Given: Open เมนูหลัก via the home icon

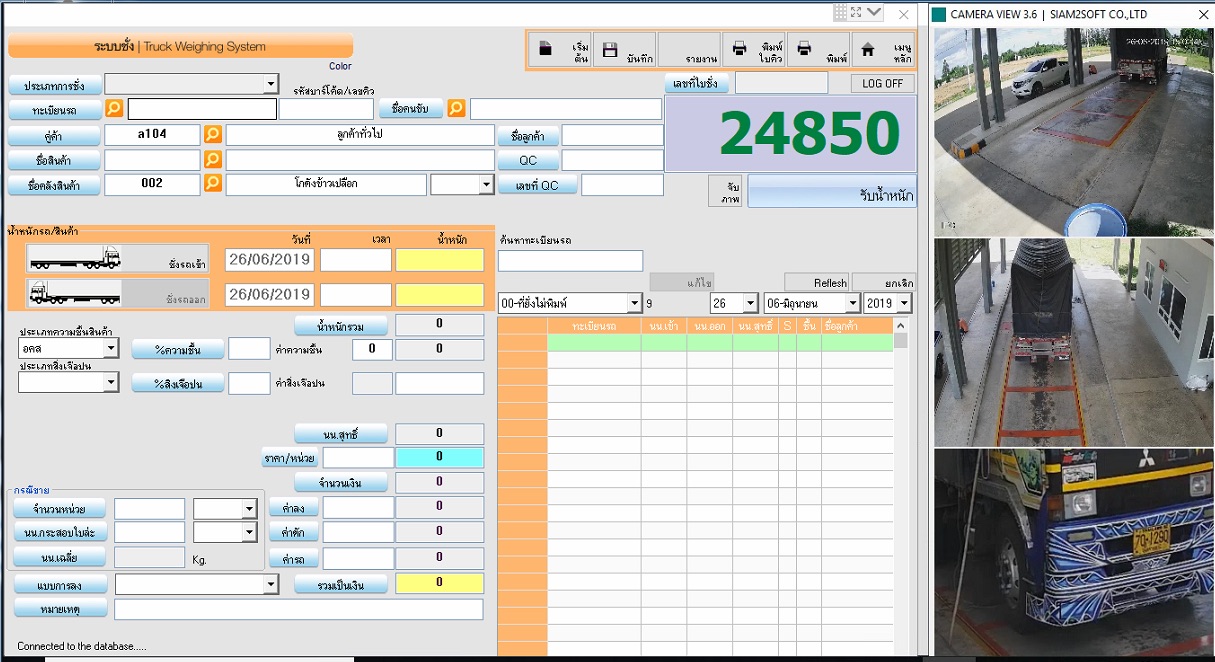Looking at the screenshot, I should pos(868,49).
